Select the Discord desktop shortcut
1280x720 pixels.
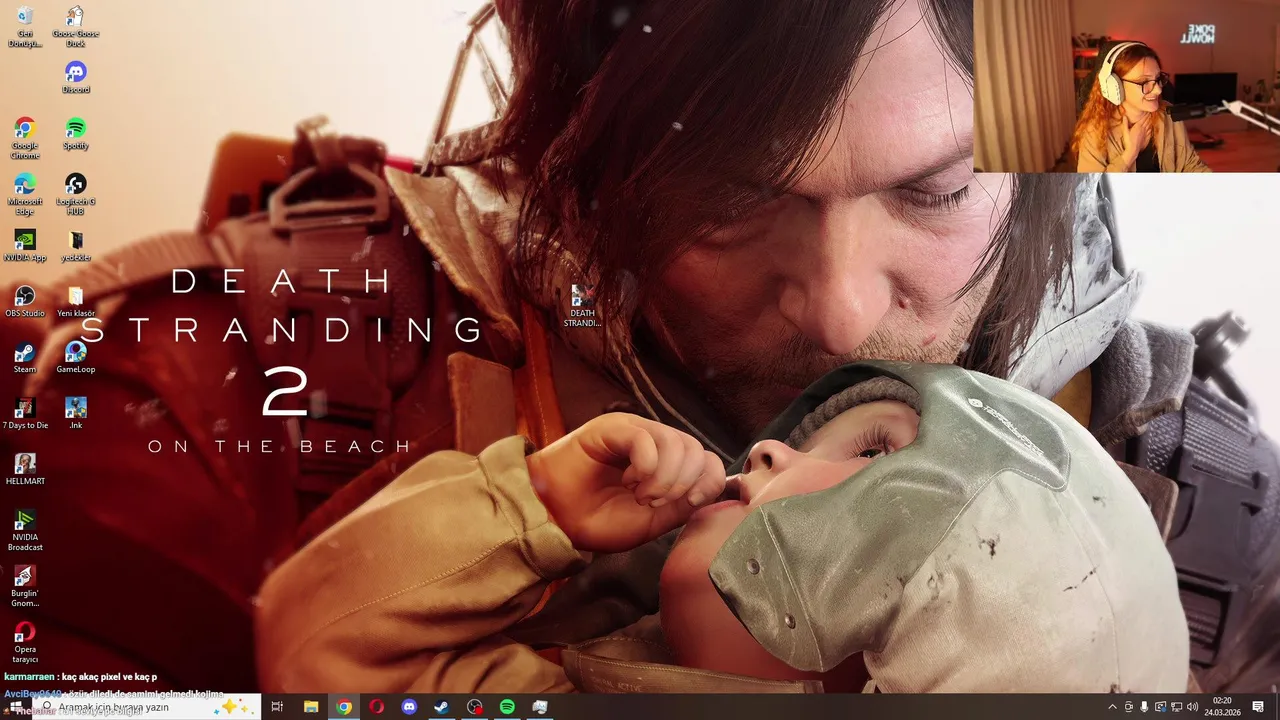point(75,77)
